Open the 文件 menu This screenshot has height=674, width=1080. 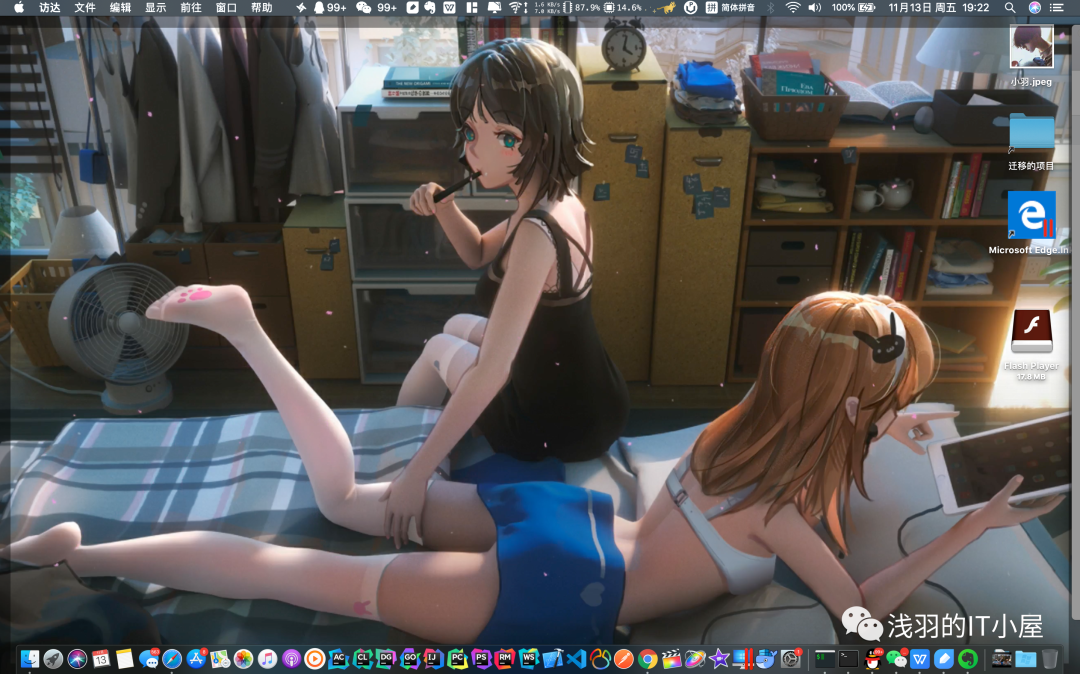85,8
